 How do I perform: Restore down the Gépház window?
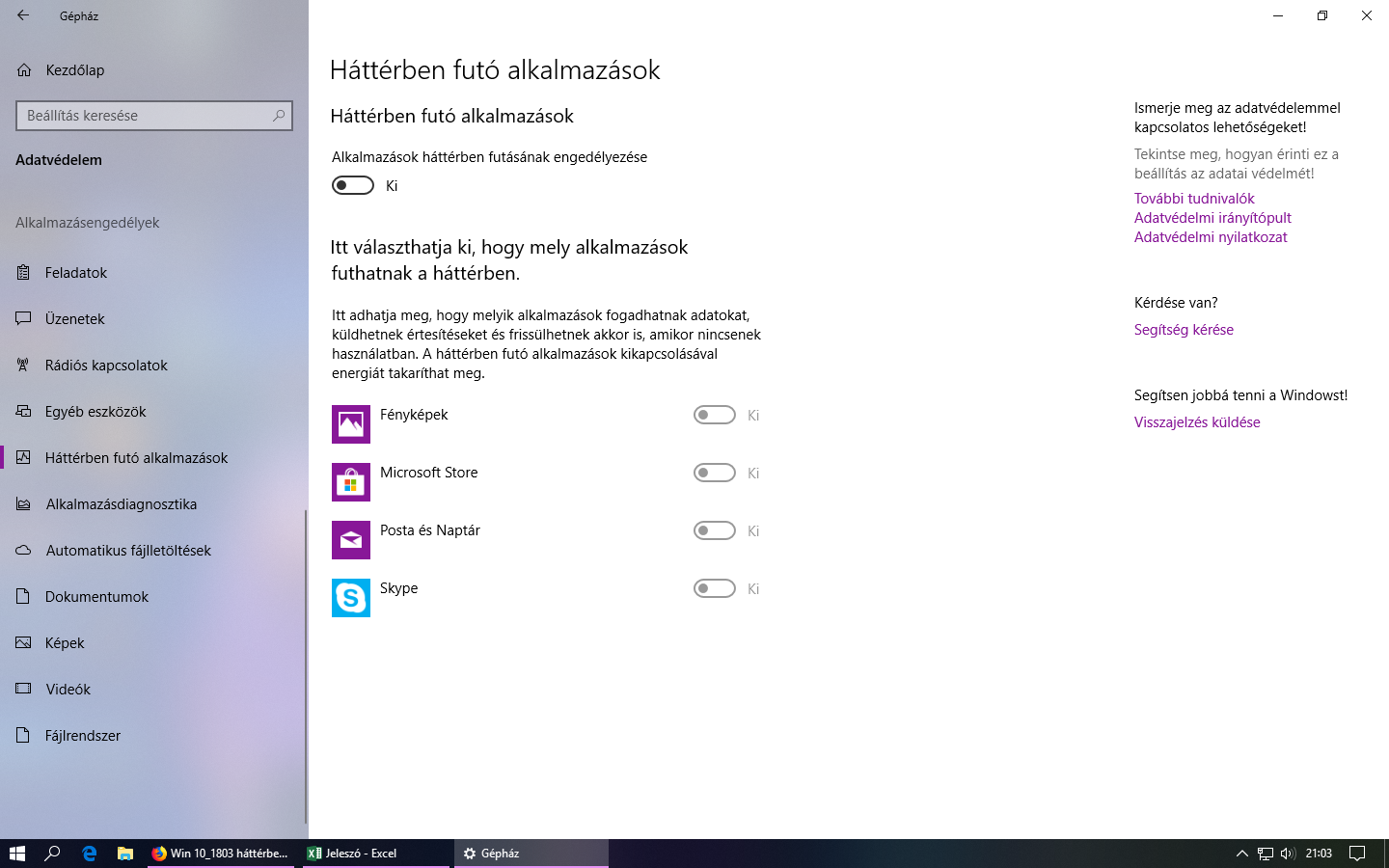click(1322, 15)
